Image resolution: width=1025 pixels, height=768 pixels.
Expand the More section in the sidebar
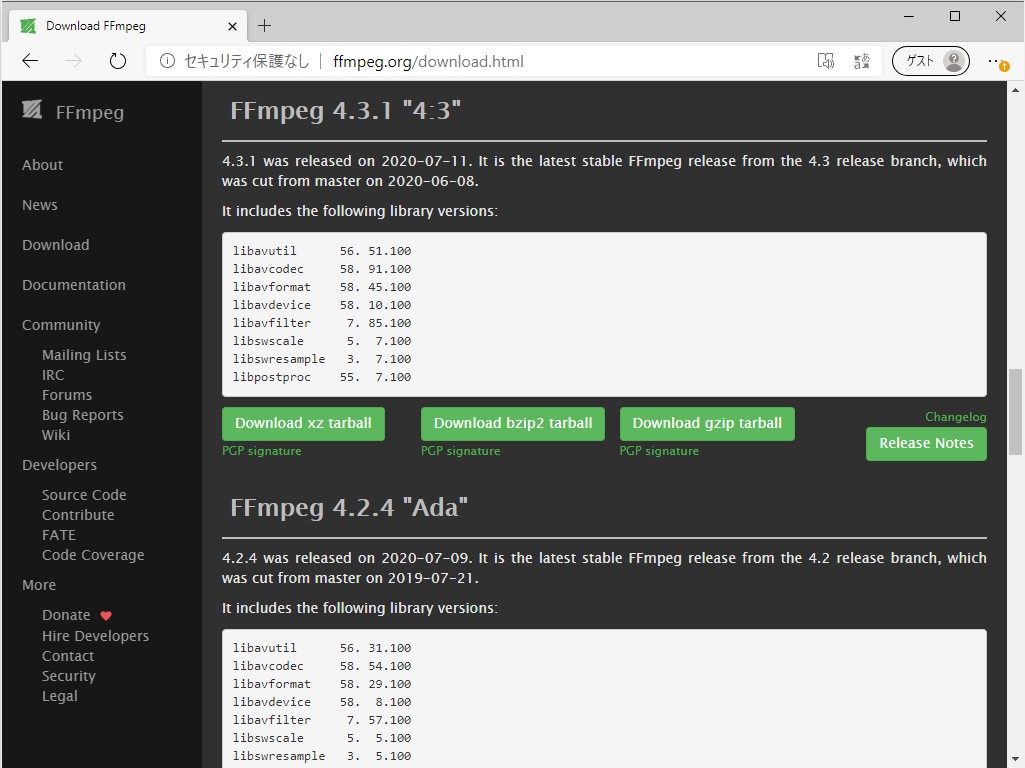(x=38, y=584)
